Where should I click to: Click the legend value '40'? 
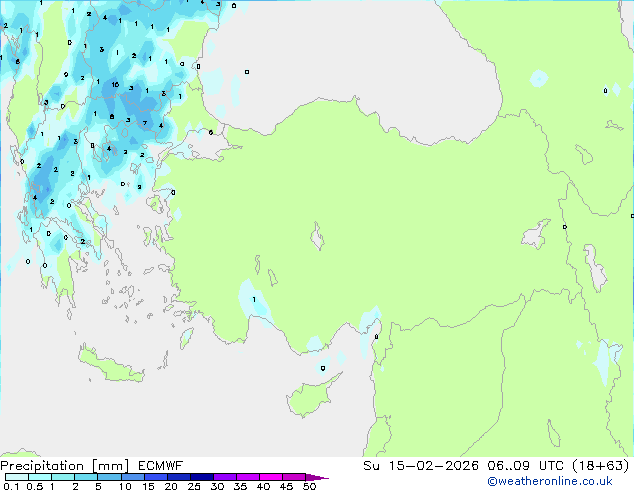(x=263, y=486)
